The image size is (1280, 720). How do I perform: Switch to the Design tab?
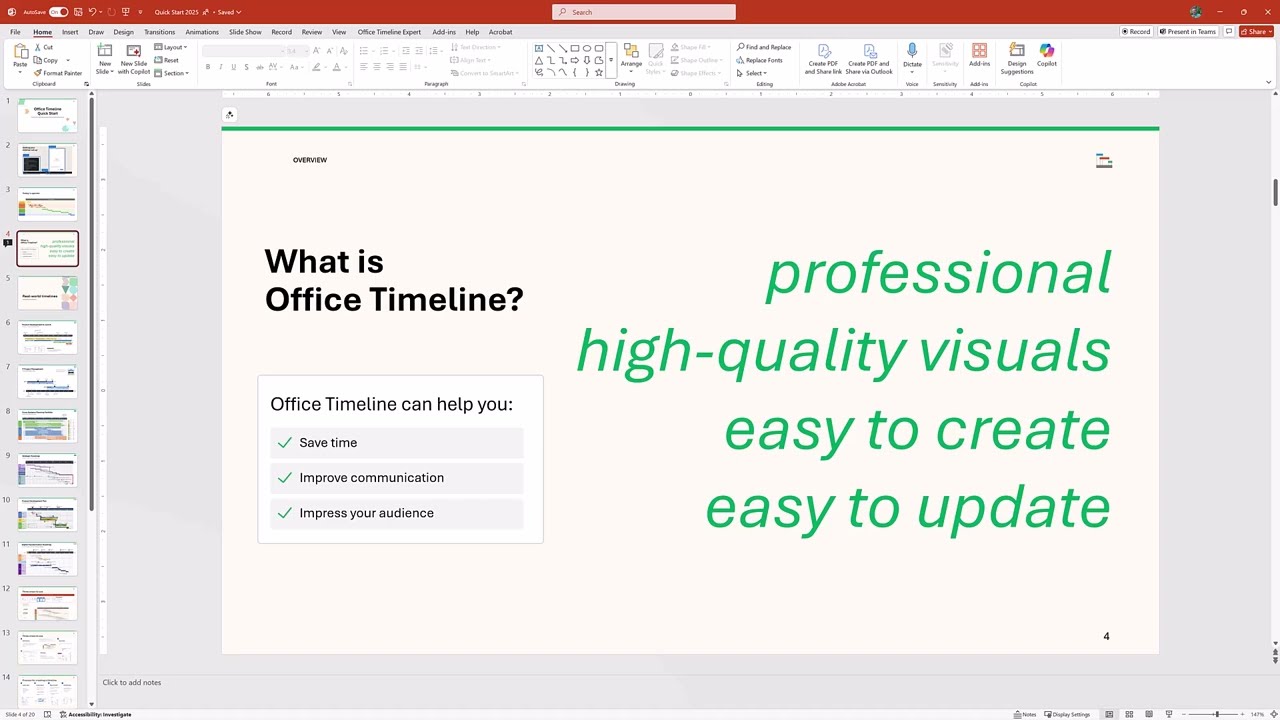pyautogui.click(x=123, y=32)
